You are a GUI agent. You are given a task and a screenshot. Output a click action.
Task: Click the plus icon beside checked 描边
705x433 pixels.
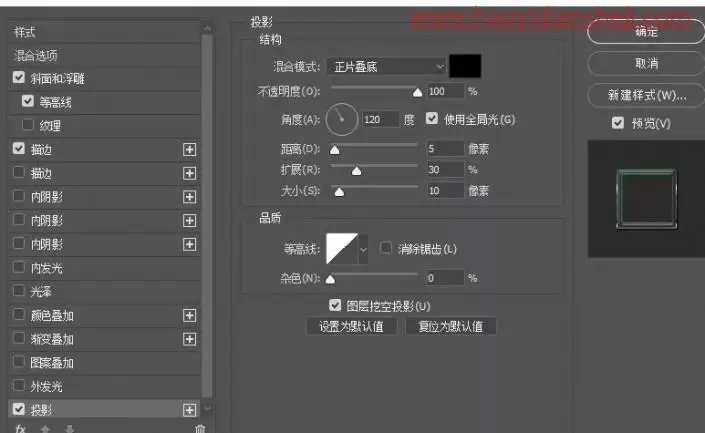pyautogui.click(x=189, y=150)
